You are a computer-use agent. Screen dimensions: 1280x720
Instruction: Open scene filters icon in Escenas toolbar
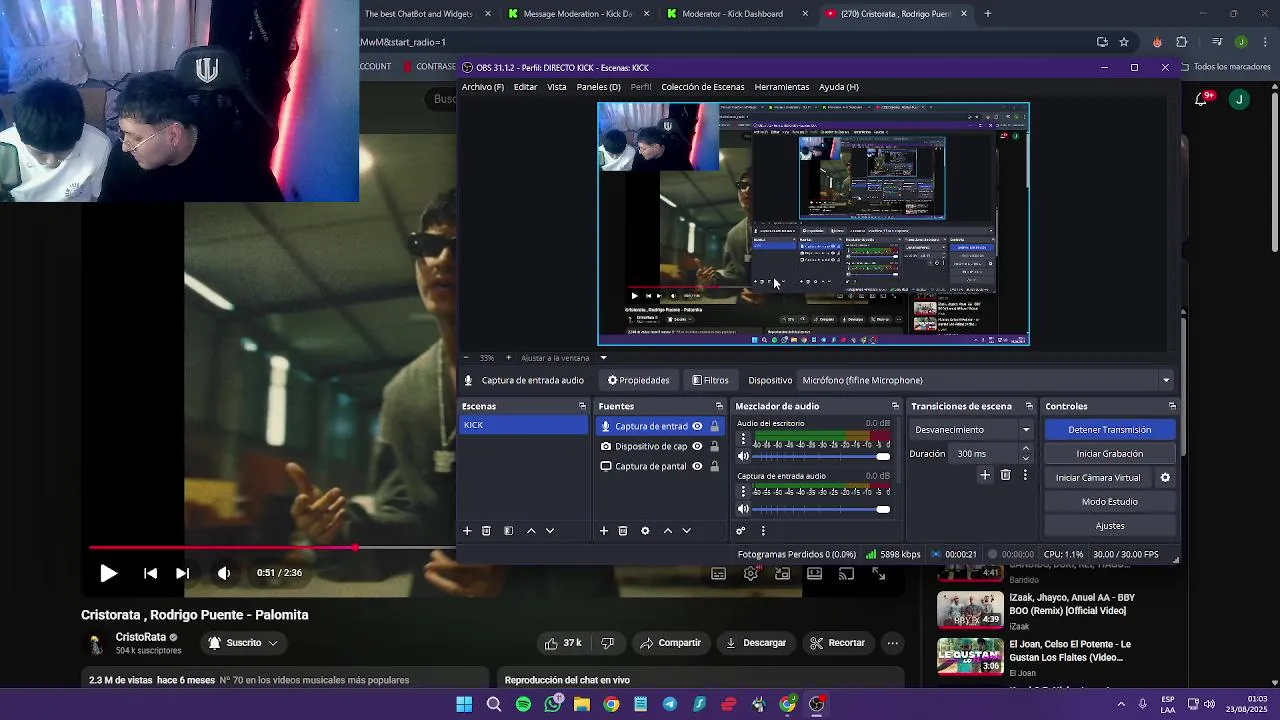pyautogui.click(x=508, y=531)
